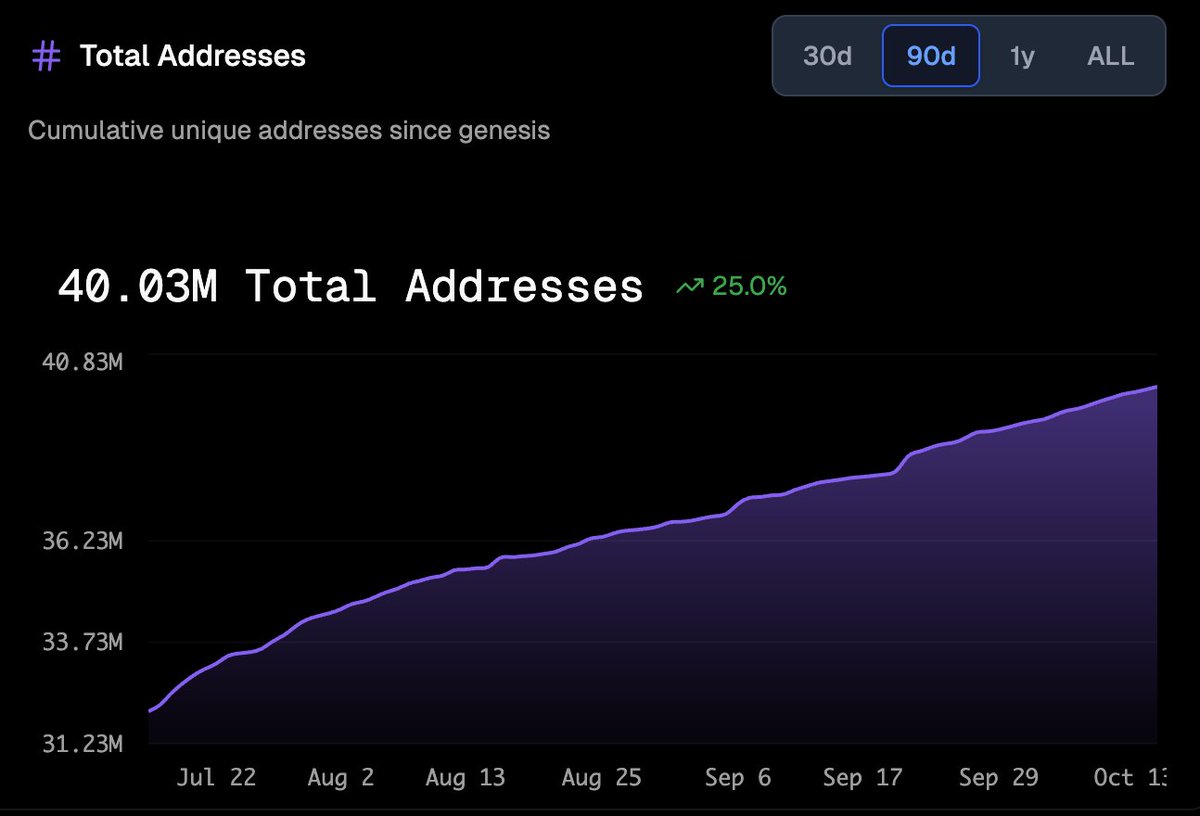Select the 30d time range
The height and width of the screenshot is (816, 1200).
(x=827, y=56)
